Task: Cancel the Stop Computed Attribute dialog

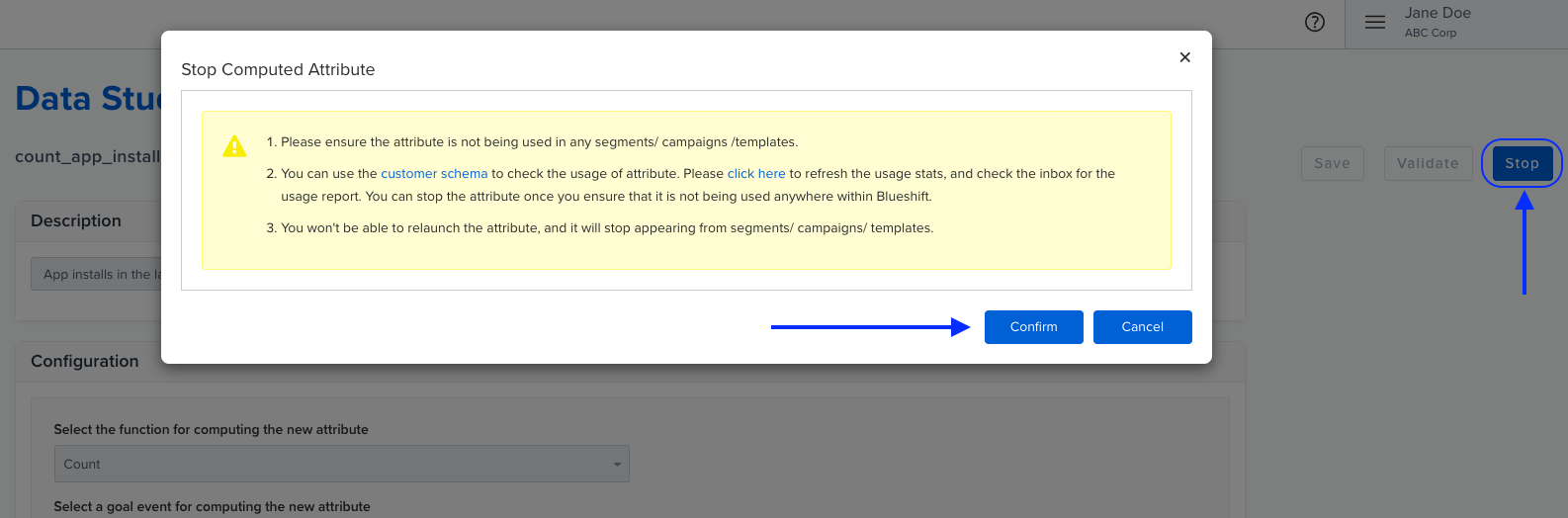Action: coord(1142,327)
